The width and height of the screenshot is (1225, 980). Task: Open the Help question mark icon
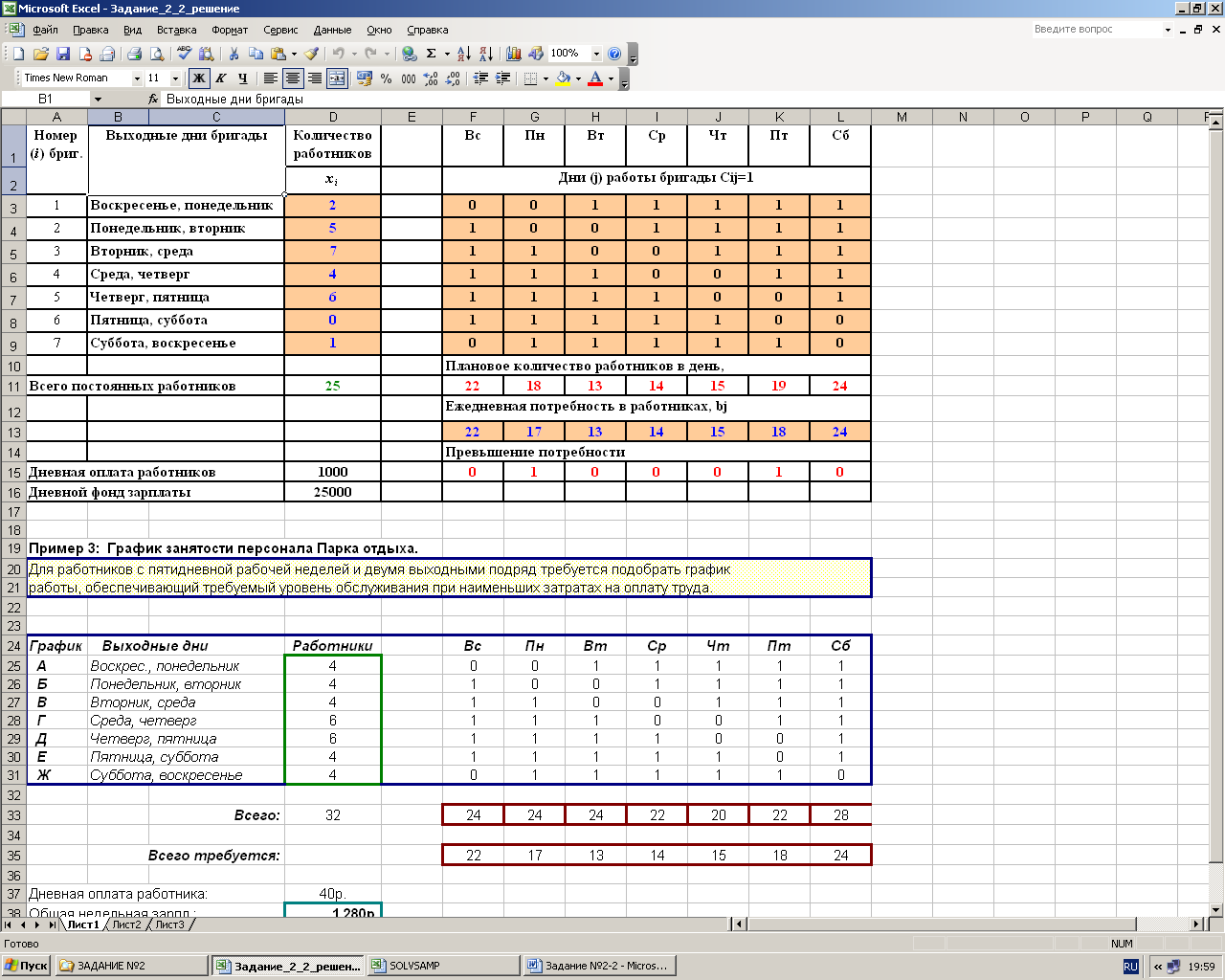[x=614, y=54]
